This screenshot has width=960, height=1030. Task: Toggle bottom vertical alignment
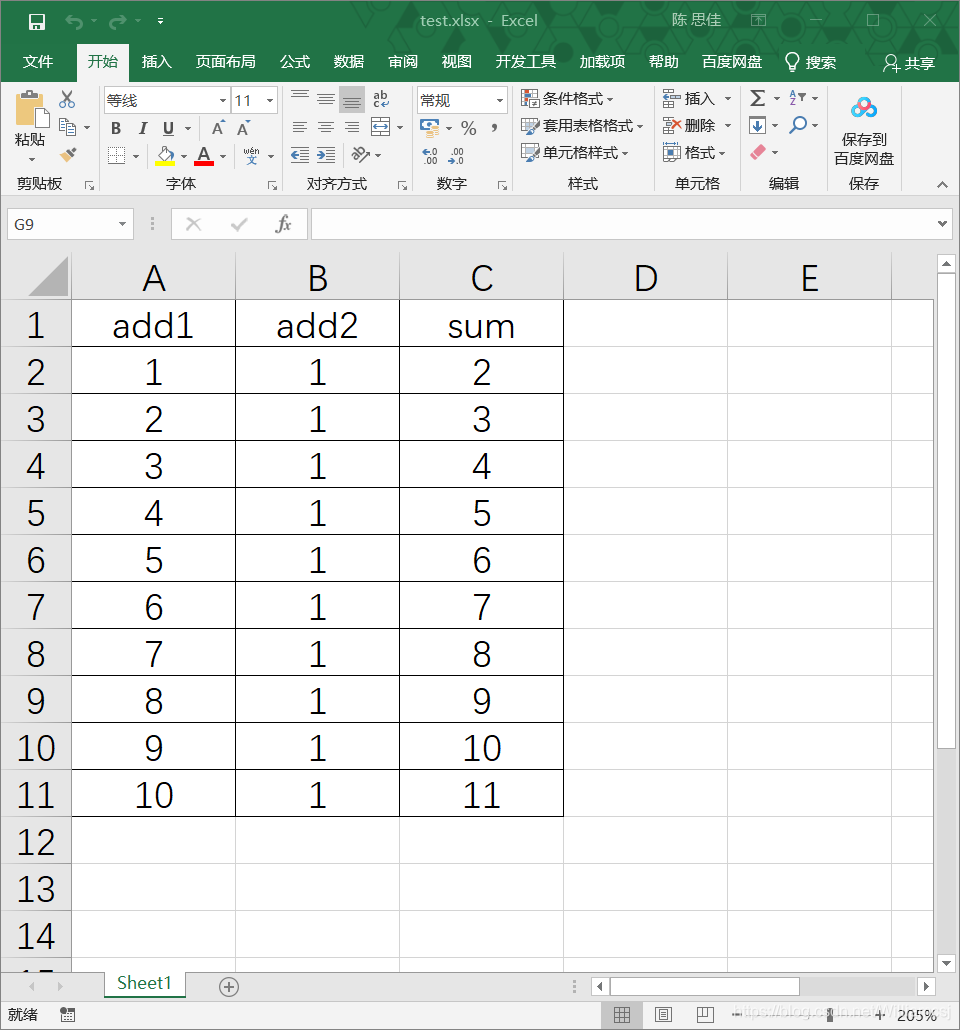[x=352, y=99]
